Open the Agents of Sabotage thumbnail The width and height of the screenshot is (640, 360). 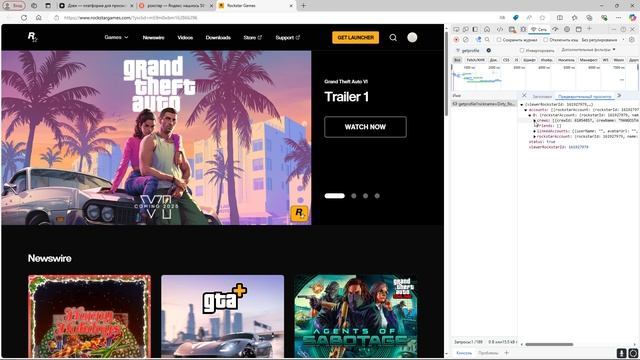[356, 316]
